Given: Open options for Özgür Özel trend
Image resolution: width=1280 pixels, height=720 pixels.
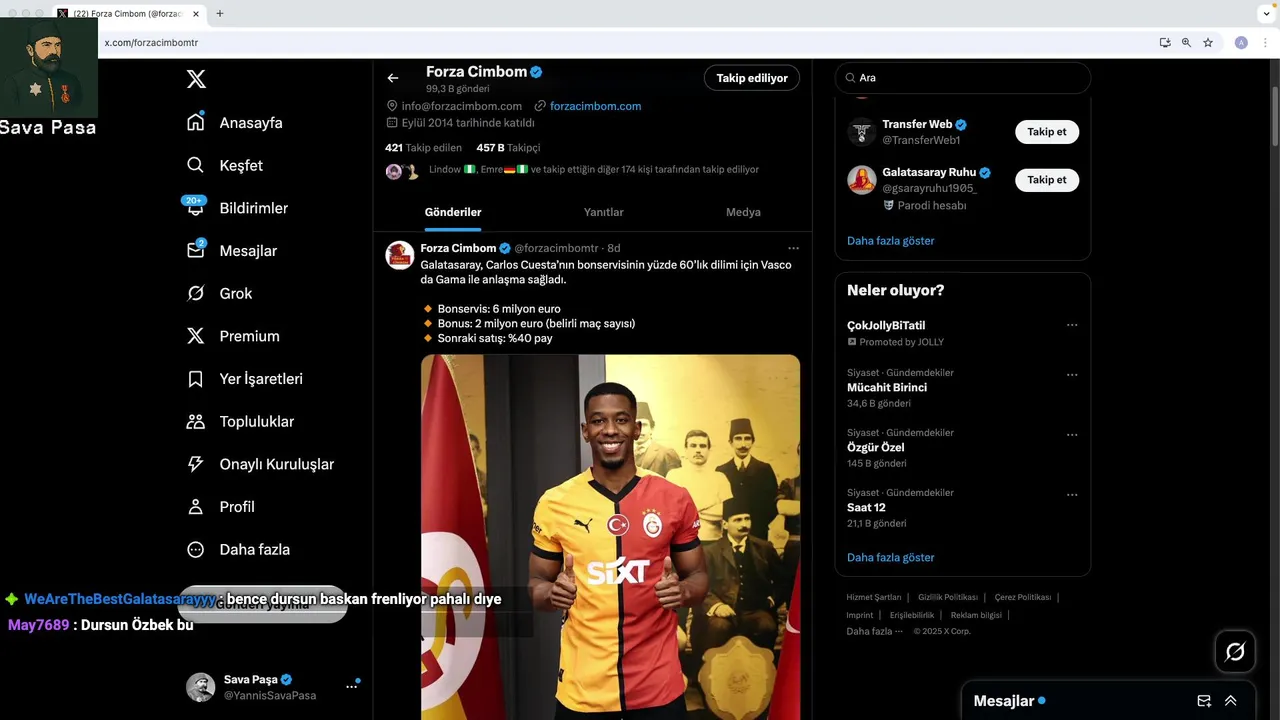Looking at the screenshot, I should pyautogui.click(x=1072, y=435).
